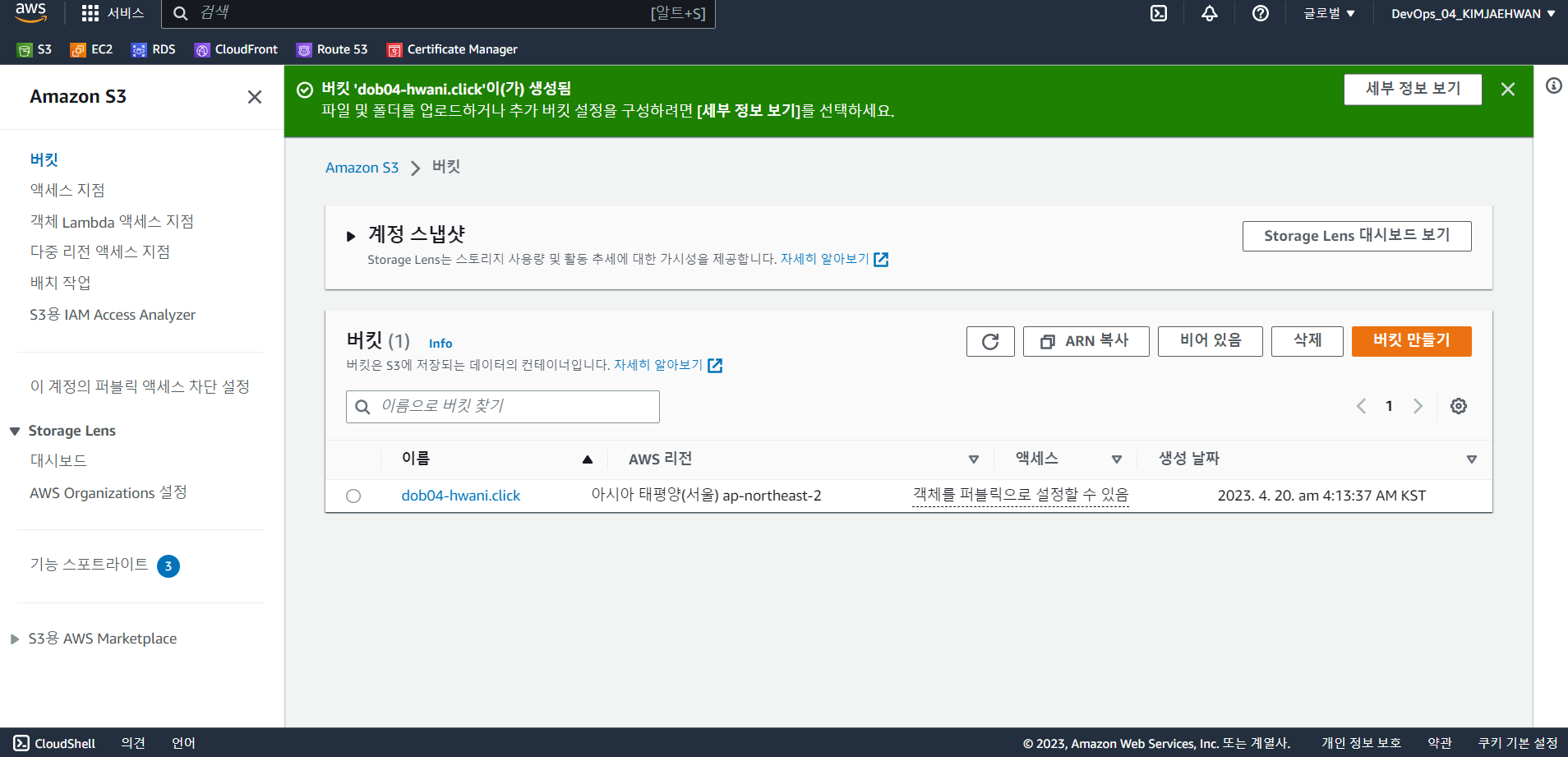Click 객체를 퍼블릭으로 설정할 수 있음 access text
This screenshot has height=757, width=1568.
tap(1021, 495)
